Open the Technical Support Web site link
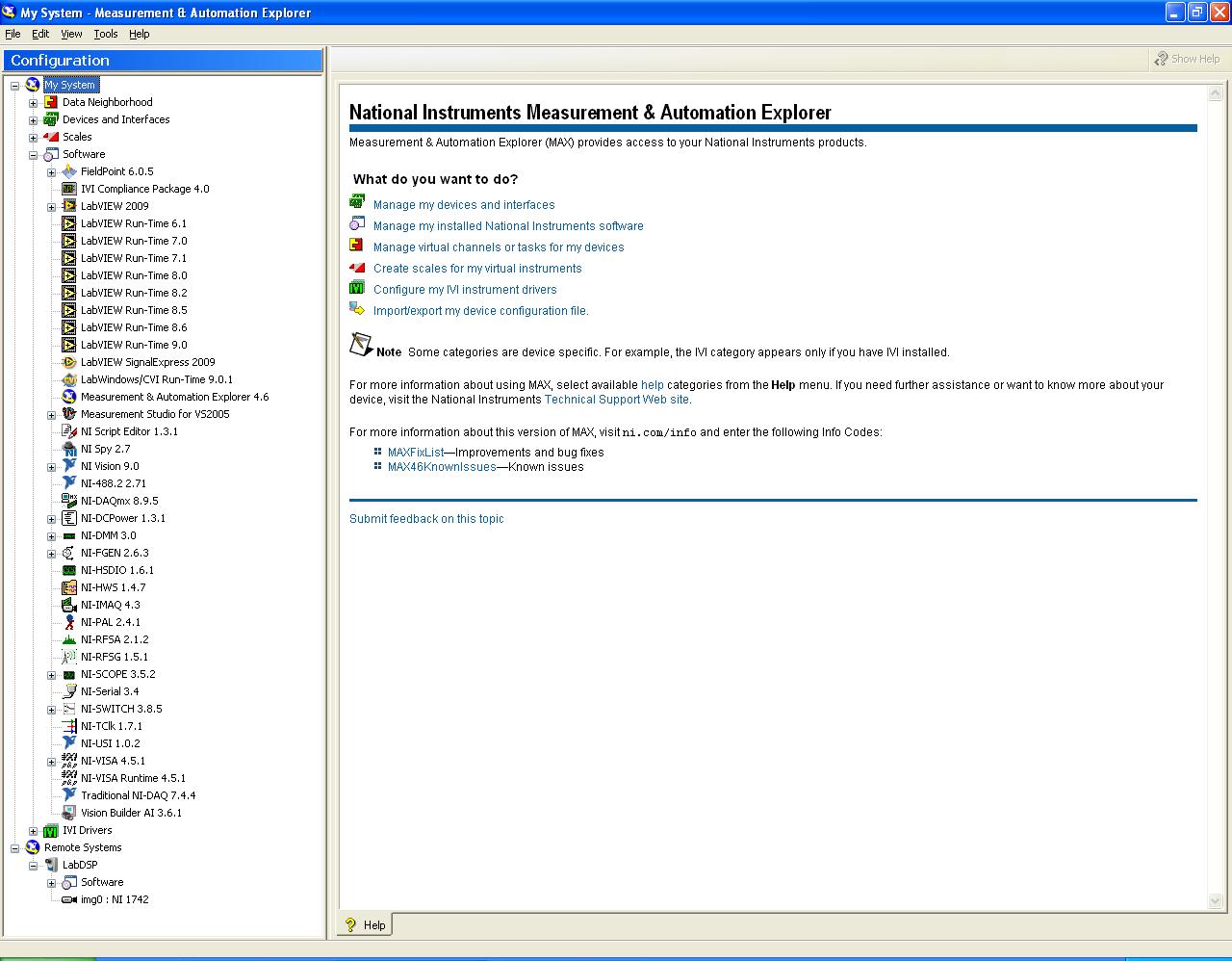The width and height of the screenshot is (1232, 961). click(x=617, y=400)
